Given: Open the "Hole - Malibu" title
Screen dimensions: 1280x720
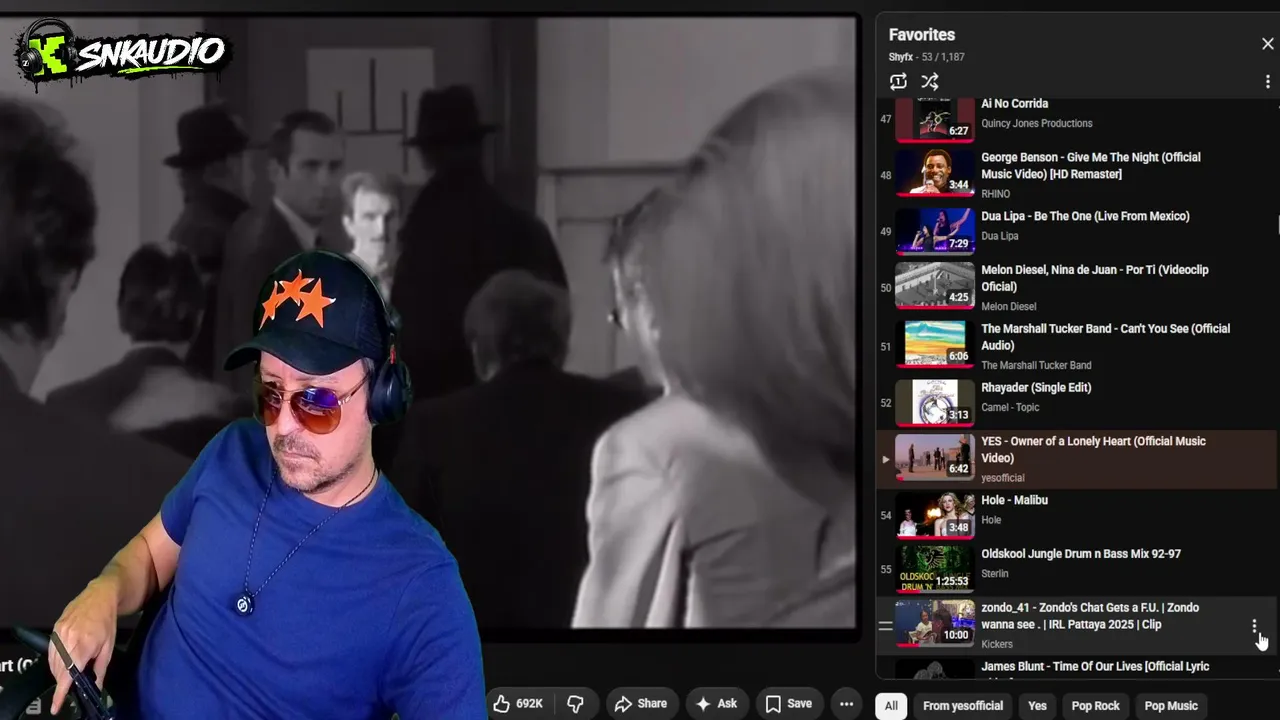Looking at the screenshot, I should [1014, 500].
